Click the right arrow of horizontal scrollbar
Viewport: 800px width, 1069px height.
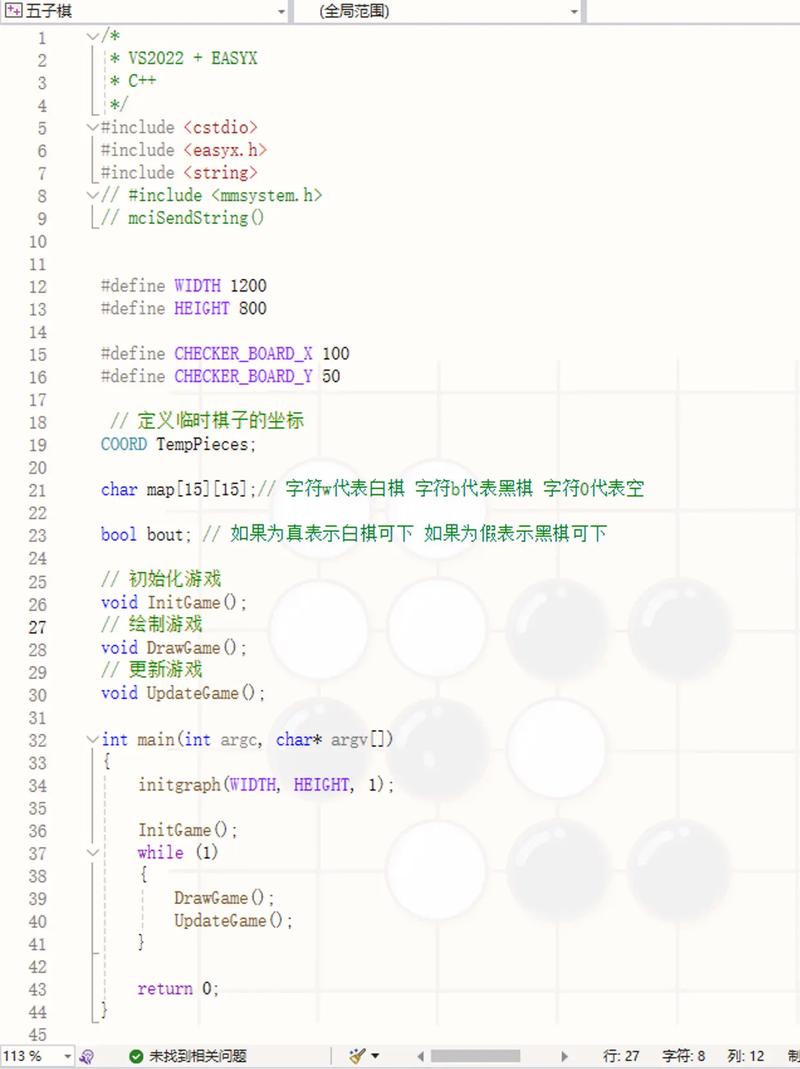(565, 1055)
